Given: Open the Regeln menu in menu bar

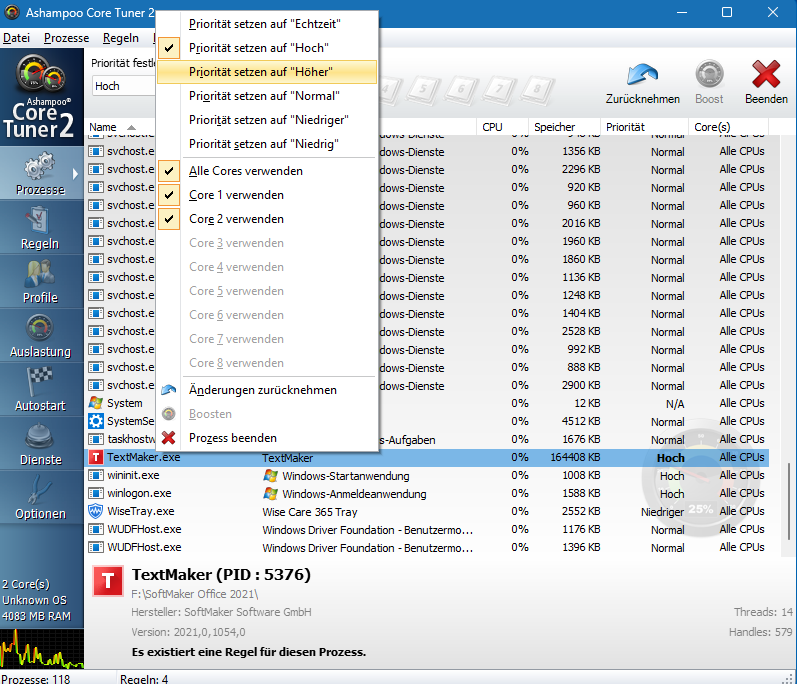Looking at the screenshot, I should point(120,38).
